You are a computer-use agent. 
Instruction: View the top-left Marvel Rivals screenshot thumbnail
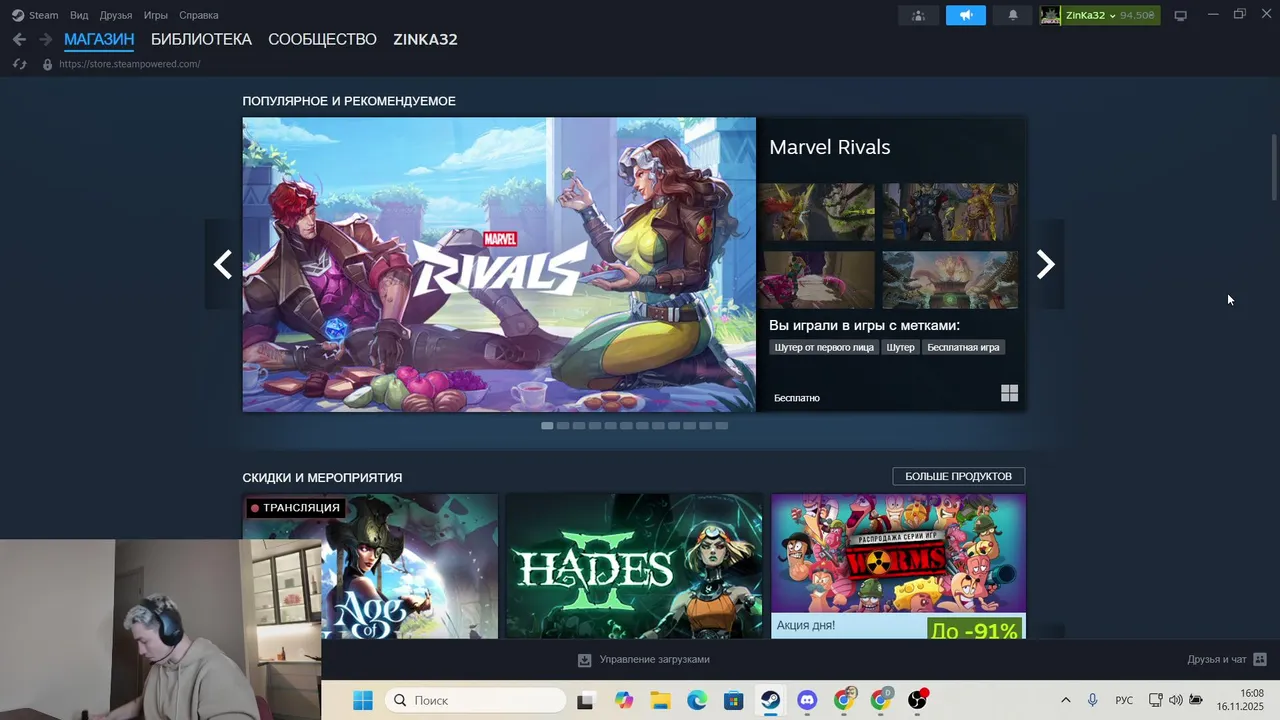point(817,212)
